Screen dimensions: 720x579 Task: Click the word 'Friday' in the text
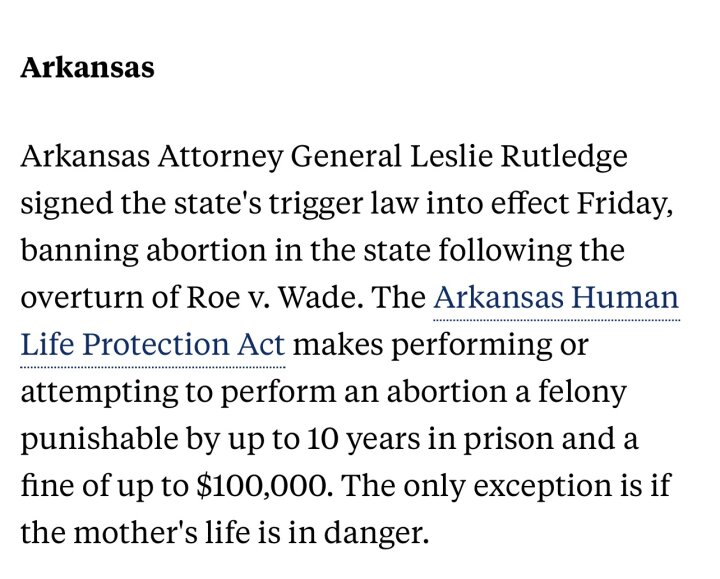pyautogui.click(x=621, y=203)
